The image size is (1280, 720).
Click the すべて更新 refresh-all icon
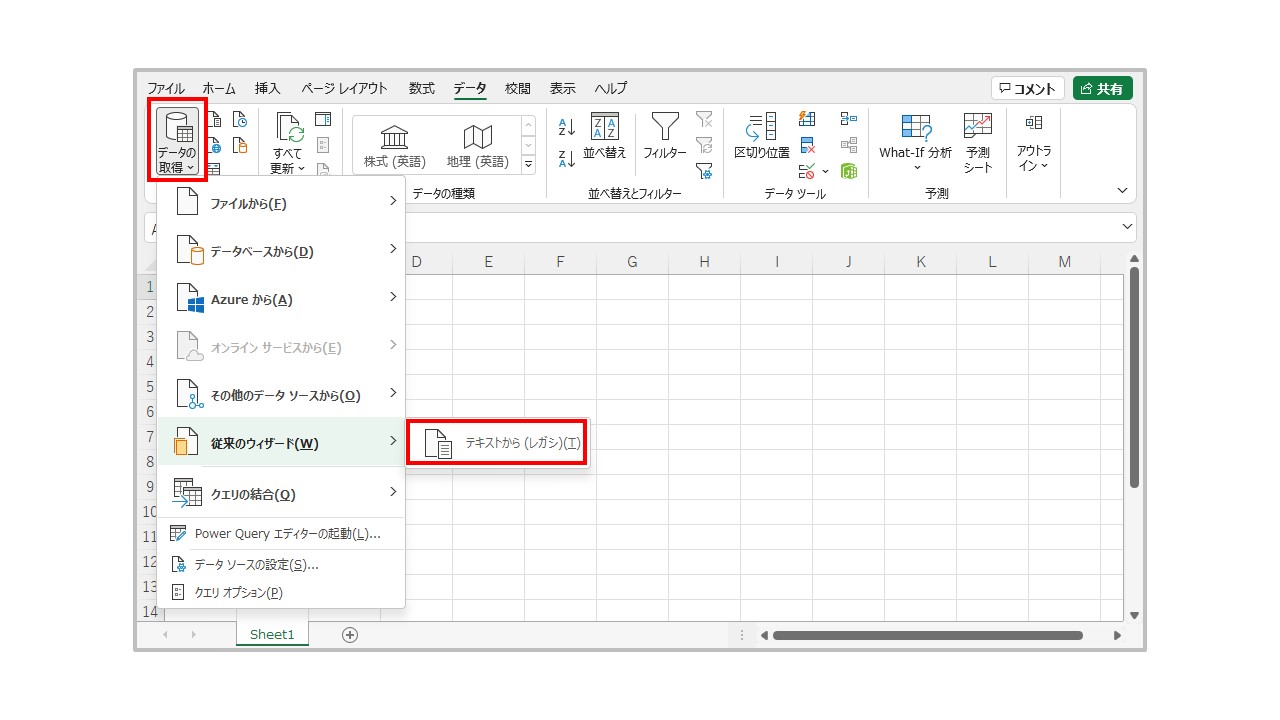(x=289, y=128)
